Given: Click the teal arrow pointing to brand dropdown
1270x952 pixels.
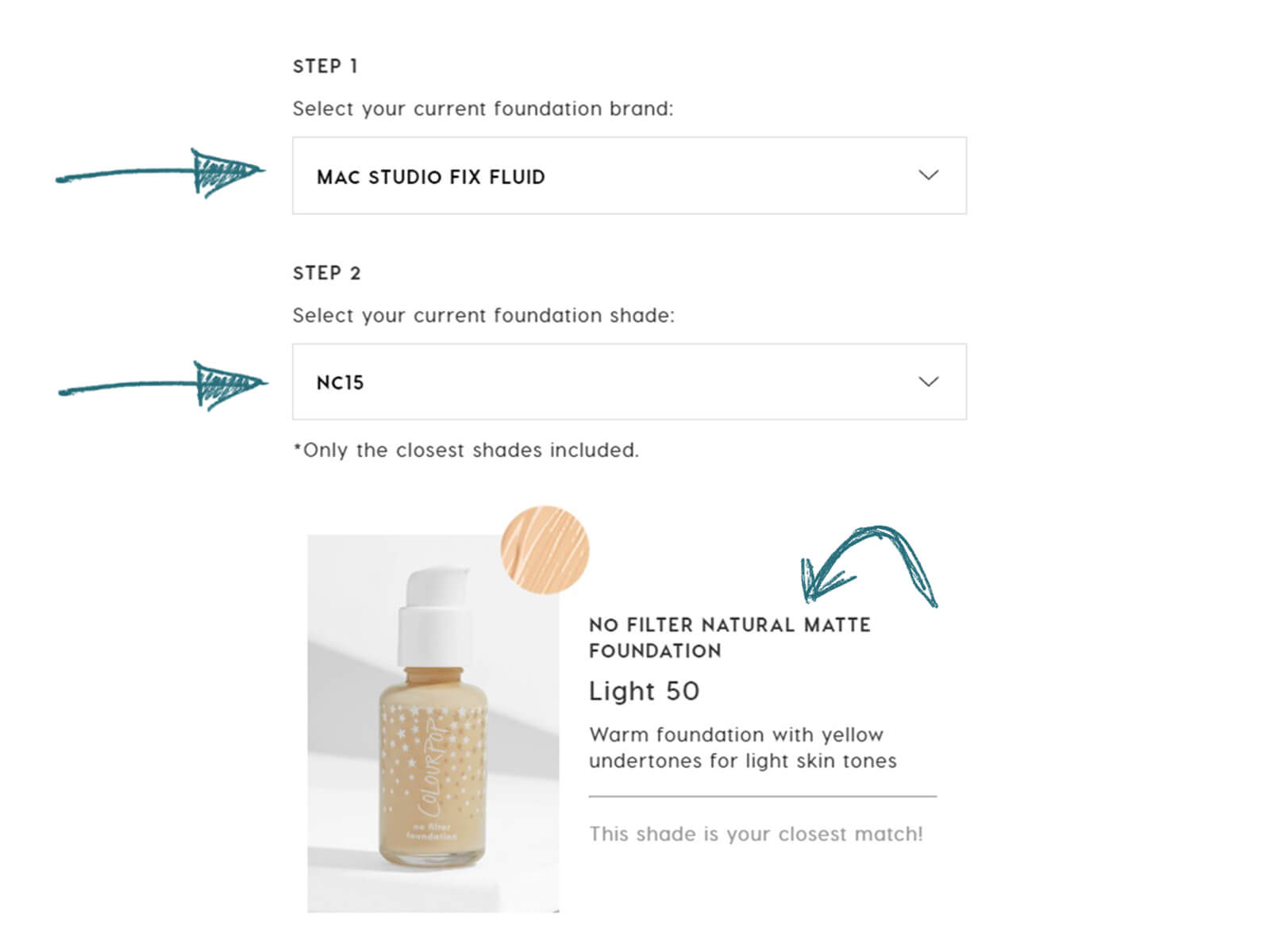Looking at the screenshot, I should 159,173.
